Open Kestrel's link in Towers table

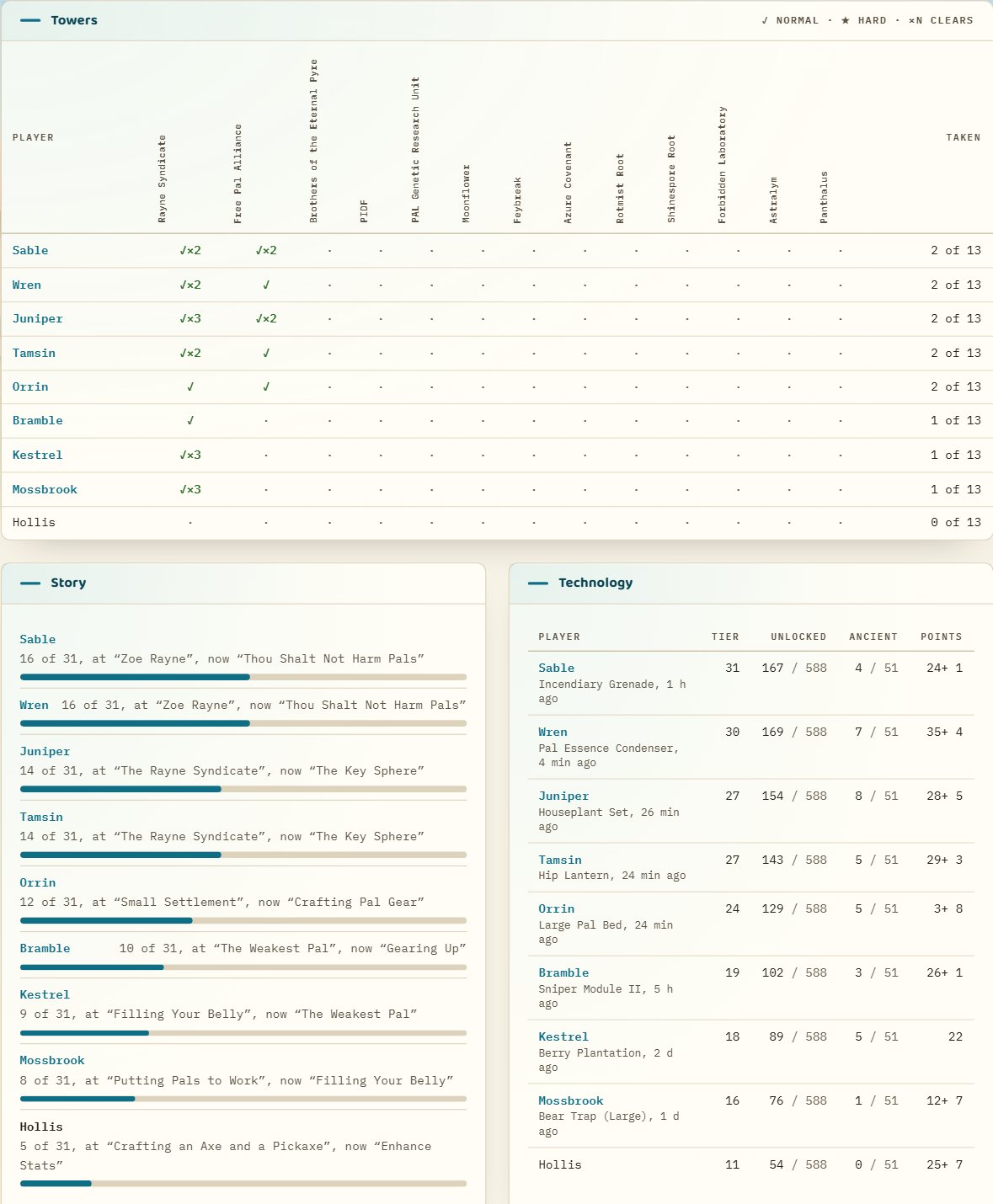(x=38, y=455)
